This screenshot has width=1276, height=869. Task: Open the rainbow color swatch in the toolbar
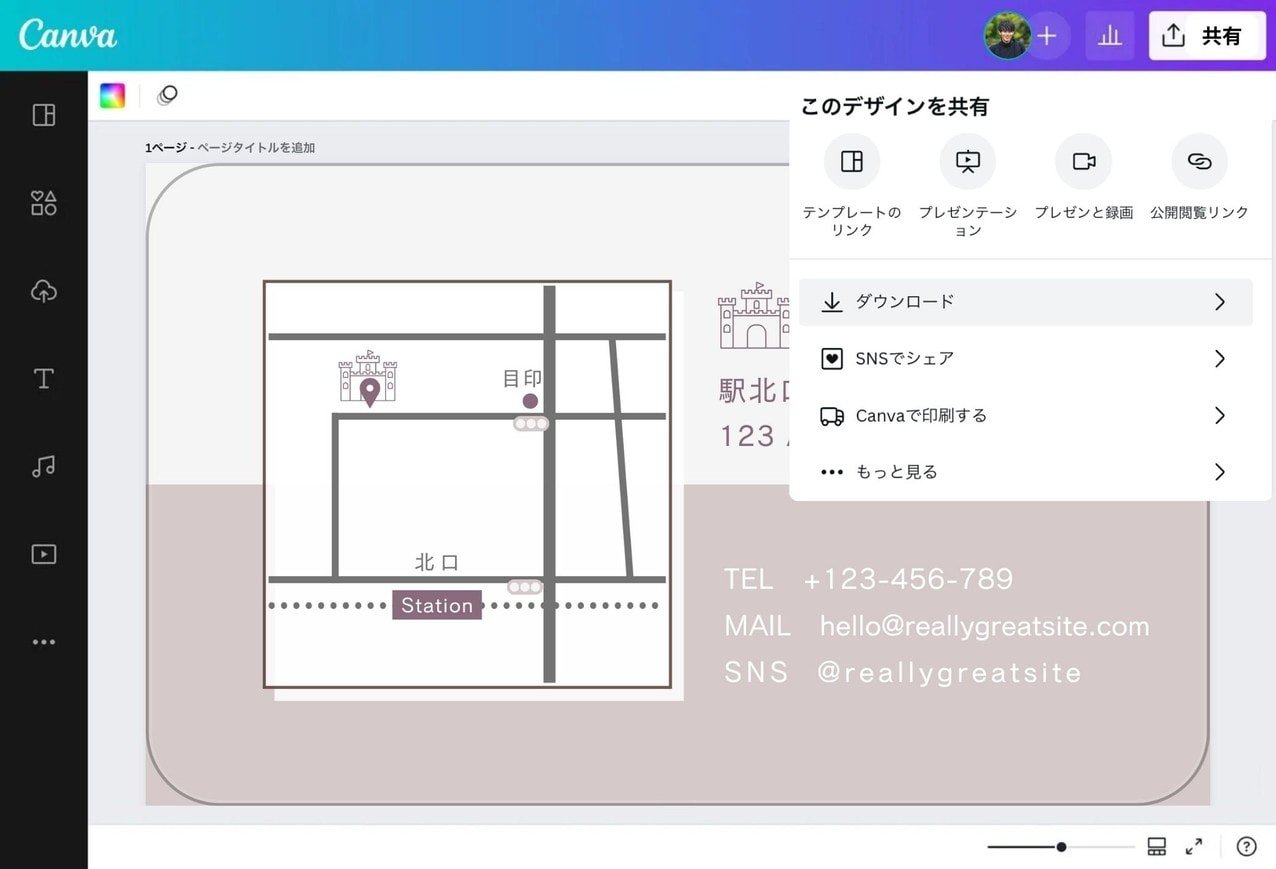(112, 95)
